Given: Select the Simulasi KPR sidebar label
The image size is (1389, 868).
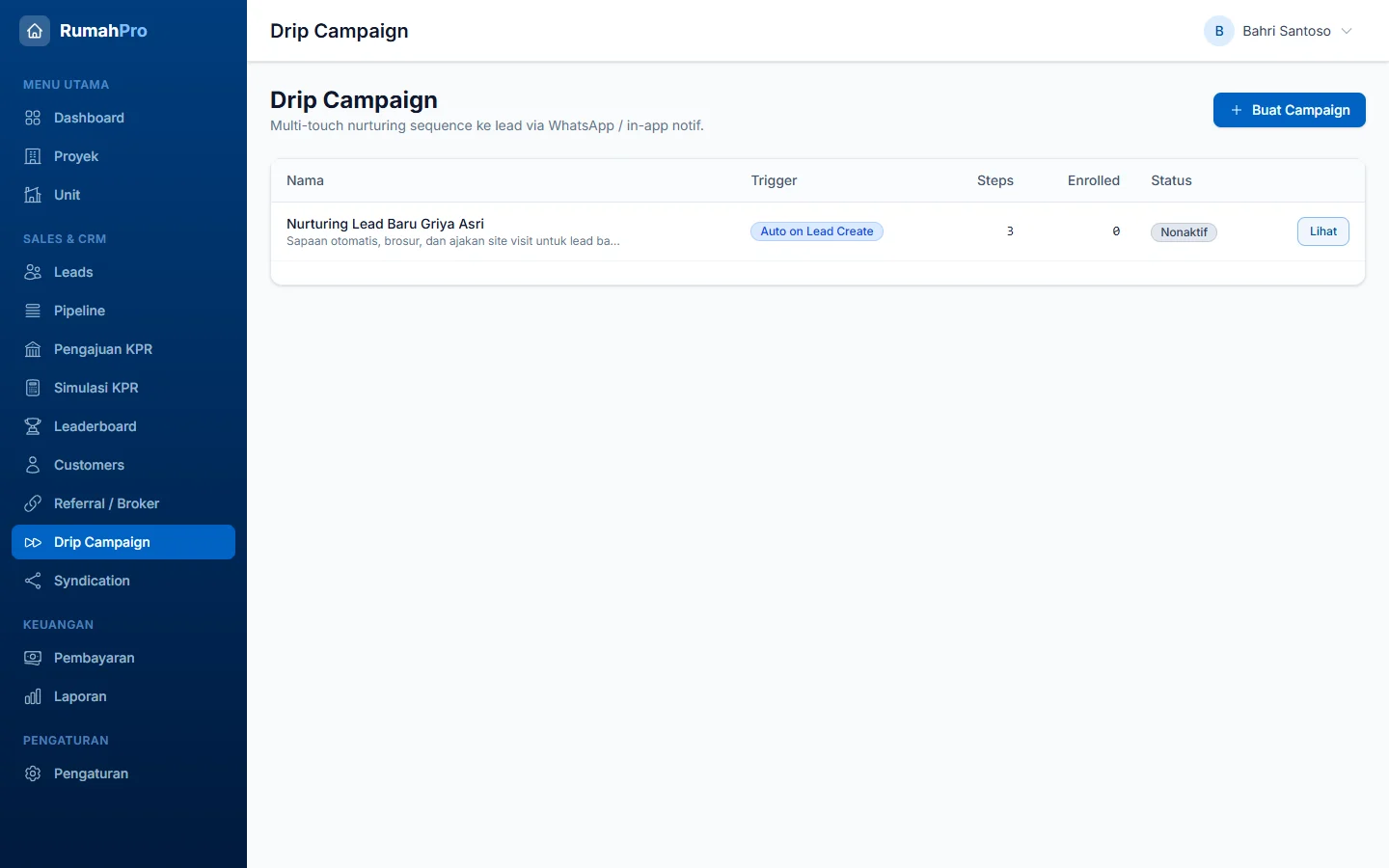Looking at the screenshot, I should 96,388.
